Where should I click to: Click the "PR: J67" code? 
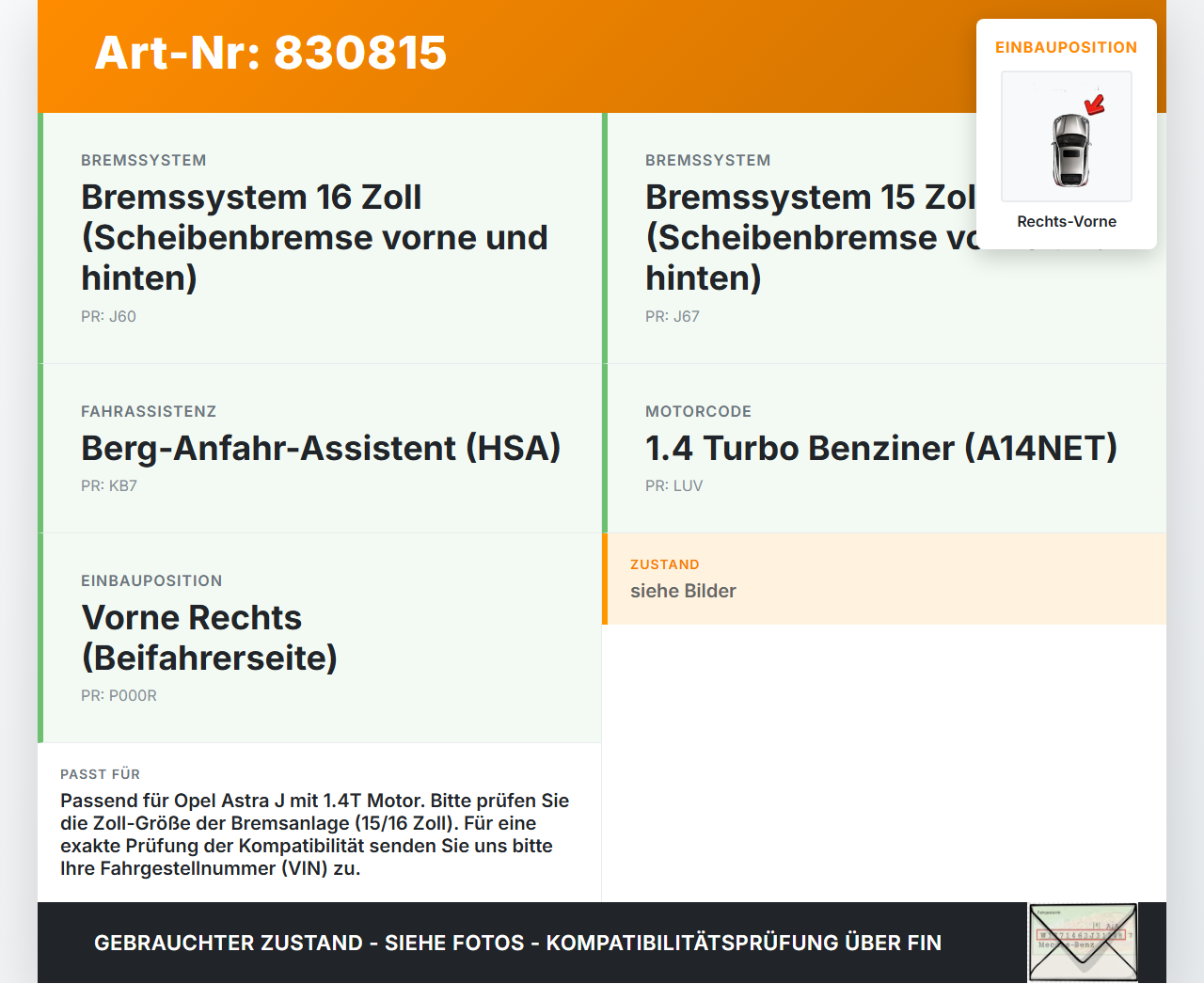(673, 316)
